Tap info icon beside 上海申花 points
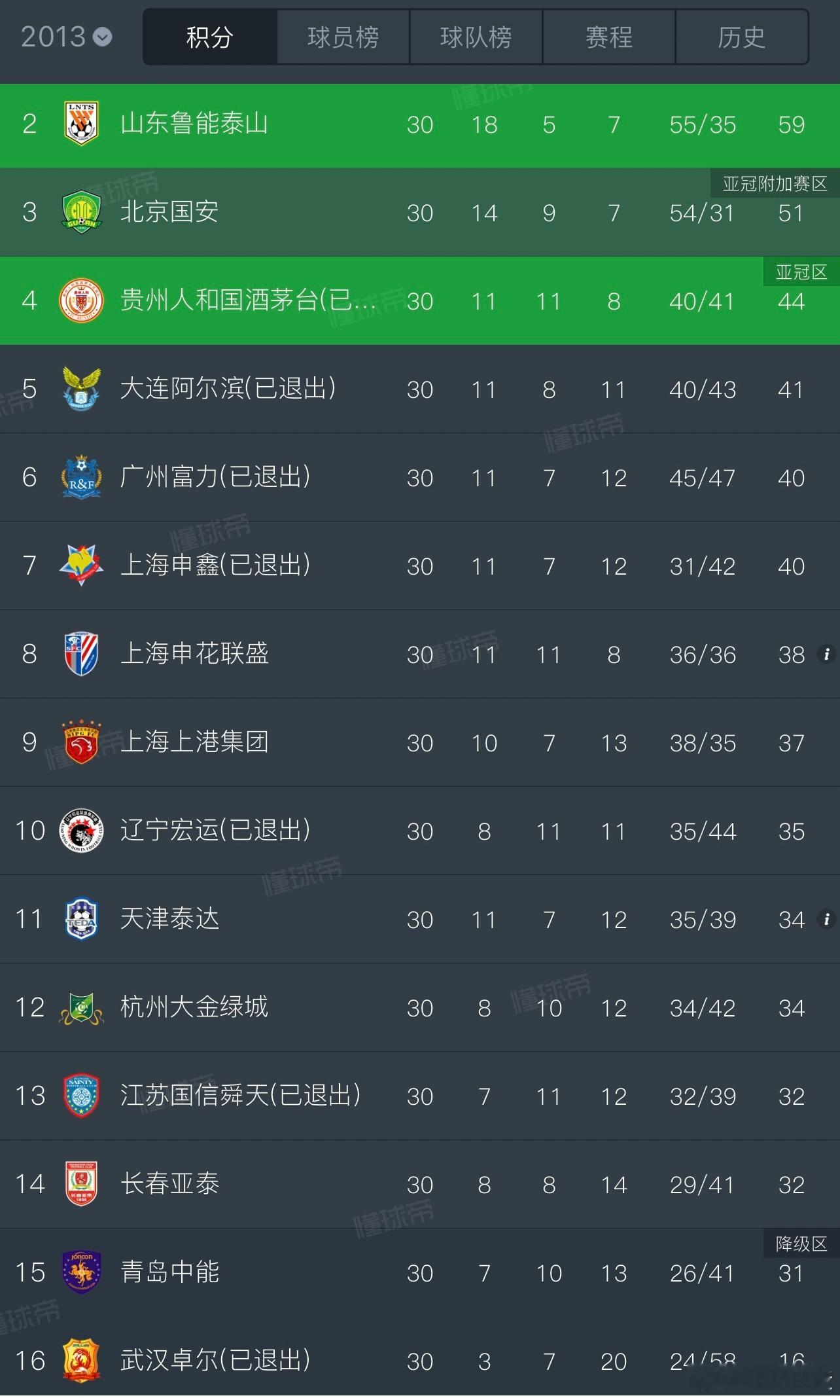The height and width of the screenshot is (1400, 840). point(826,654)
